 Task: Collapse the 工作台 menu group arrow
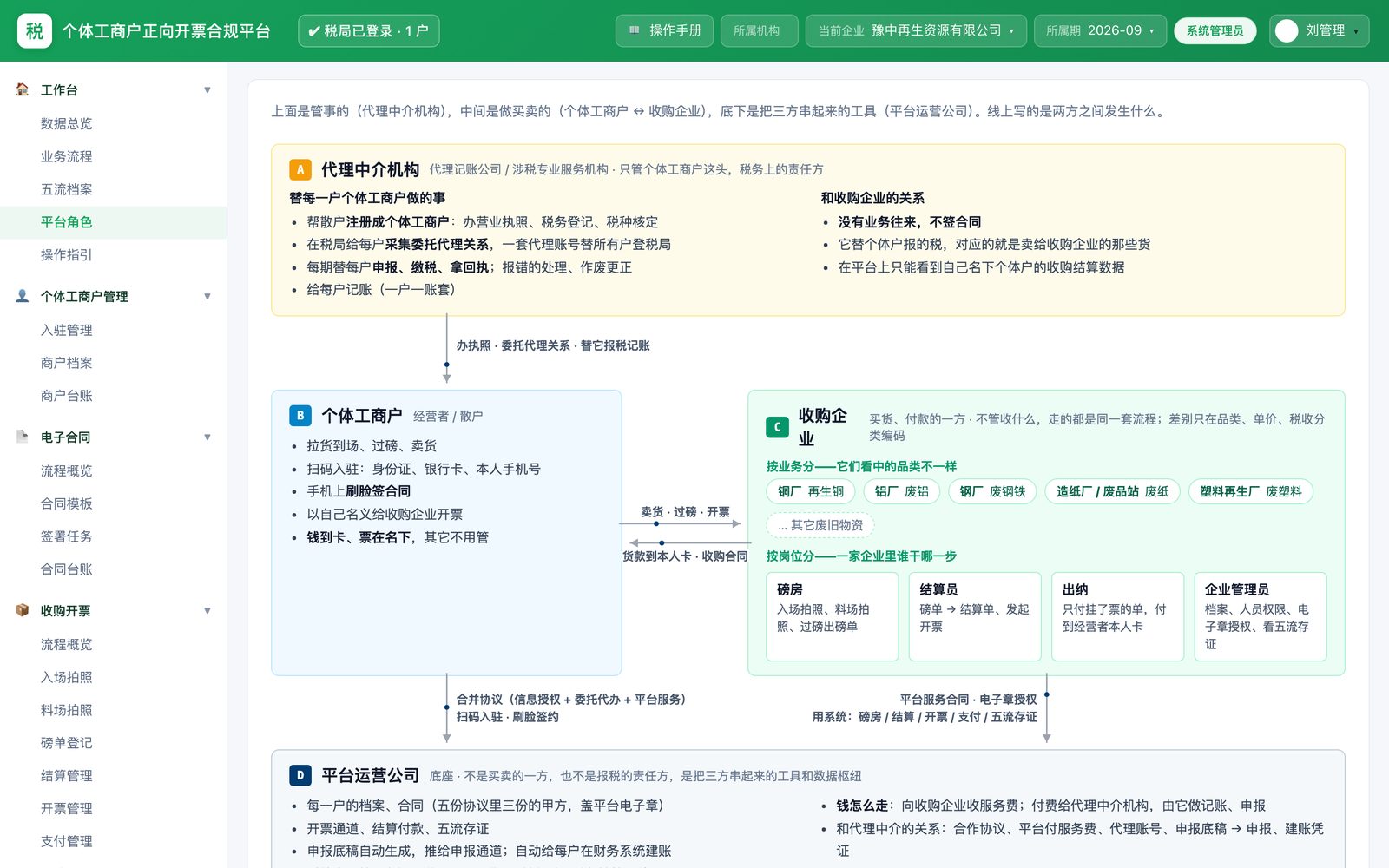pos(207,90)
